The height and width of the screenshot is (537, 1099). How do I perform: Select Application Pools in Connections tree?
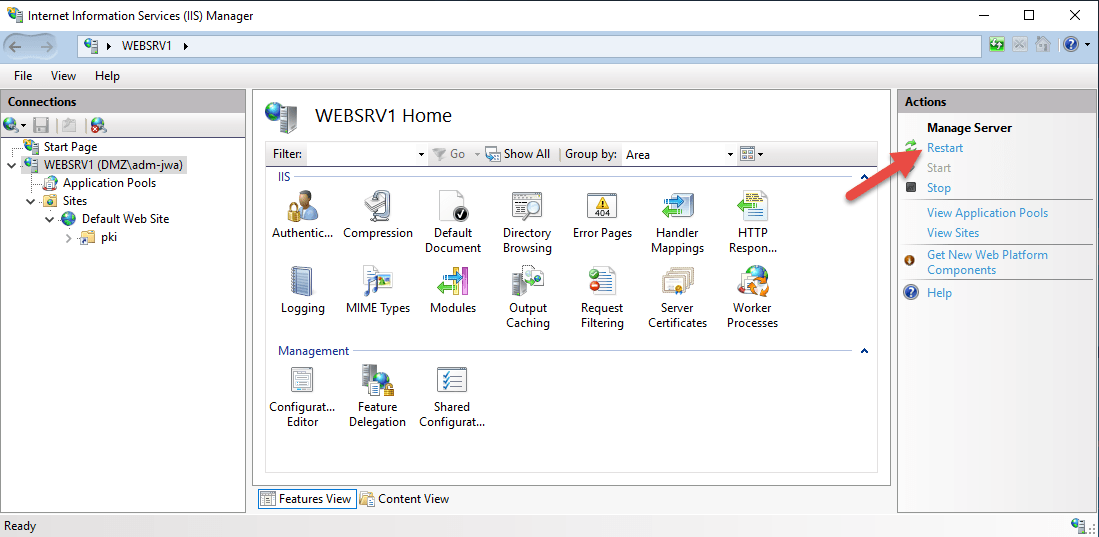coord(109,183)
